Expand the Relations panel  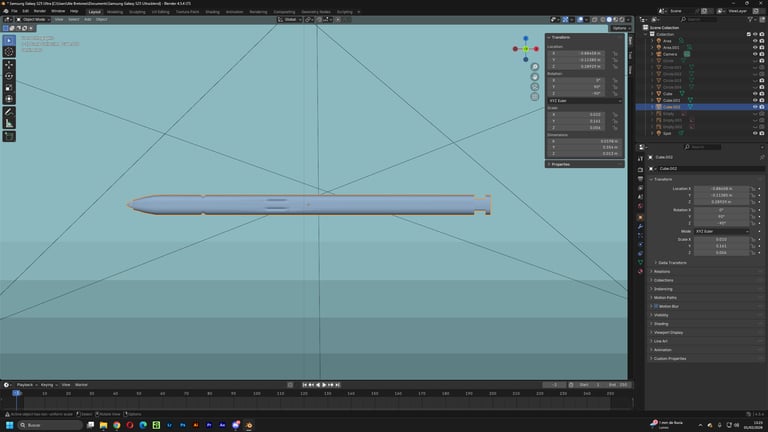(x=661, y=272)
